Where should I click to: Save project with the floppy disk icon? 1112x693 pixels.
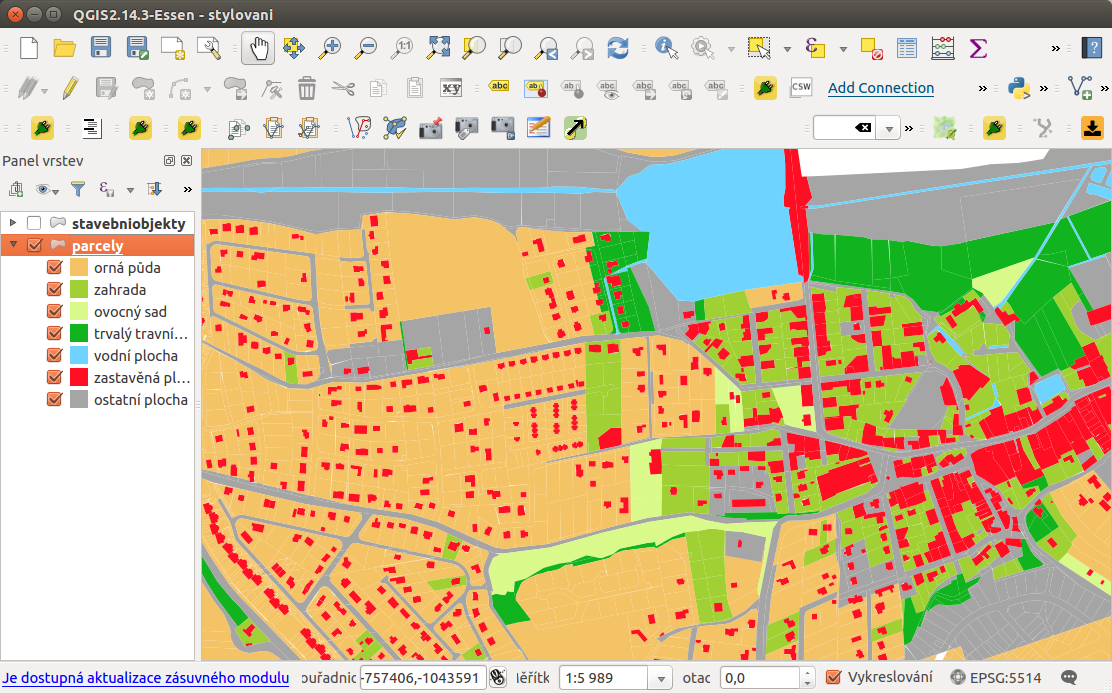tap(101, 48)
